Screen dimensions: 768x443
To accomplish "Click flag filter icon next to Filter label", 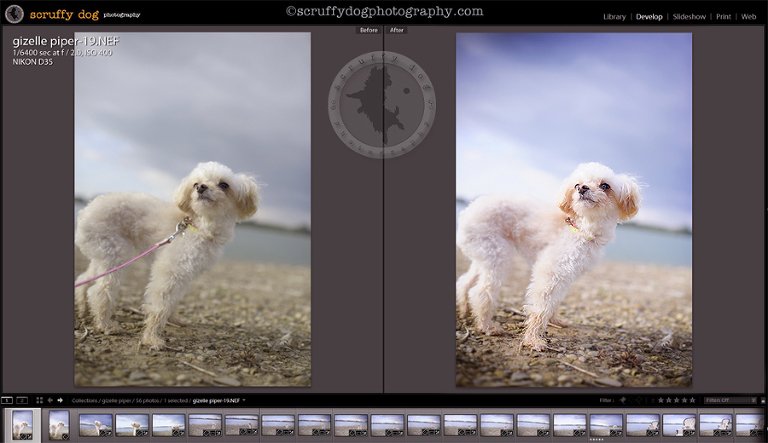I will [623, 400].
